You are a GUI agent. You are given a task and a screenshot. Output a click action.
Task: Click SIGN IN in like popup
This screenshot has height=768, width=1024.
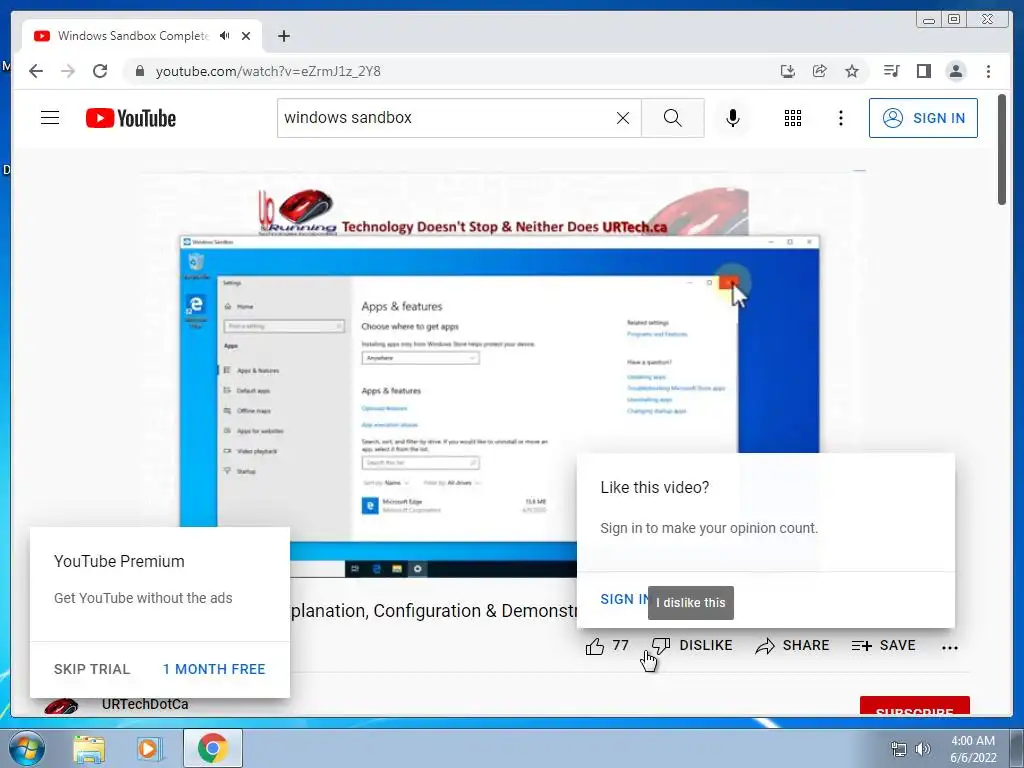point(624,599)
